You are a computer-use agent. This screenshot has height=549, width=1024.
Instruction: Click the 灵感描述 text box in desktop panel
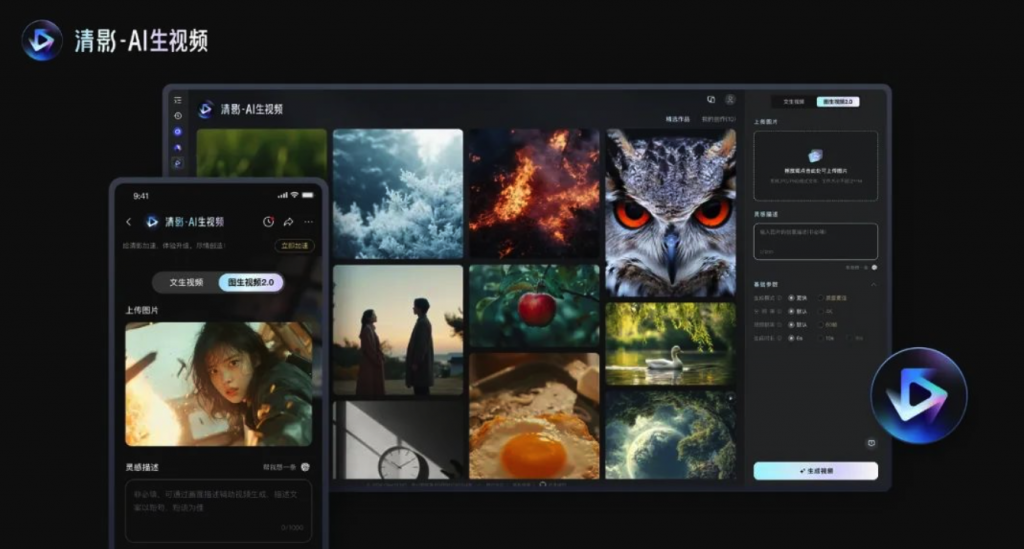tap(816, 242)
